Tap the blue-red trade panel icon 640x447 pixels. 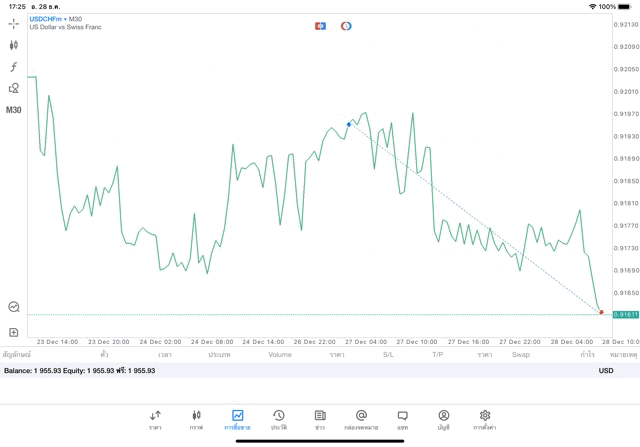click(x=320, y=26)
